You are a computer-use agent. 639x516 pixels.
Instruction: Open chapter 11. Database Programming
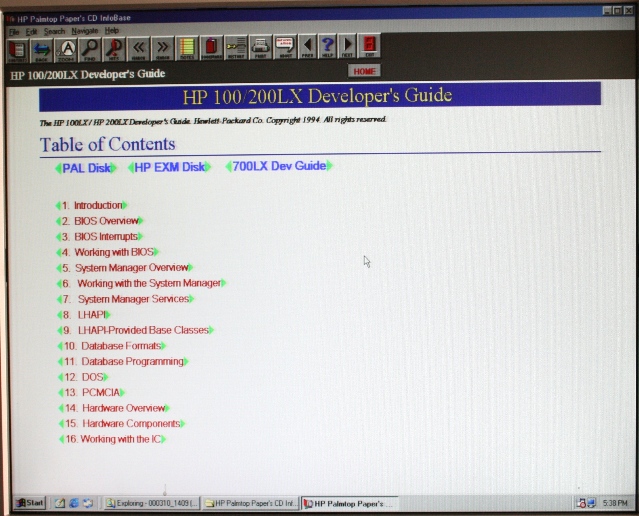tap(123, 362)
